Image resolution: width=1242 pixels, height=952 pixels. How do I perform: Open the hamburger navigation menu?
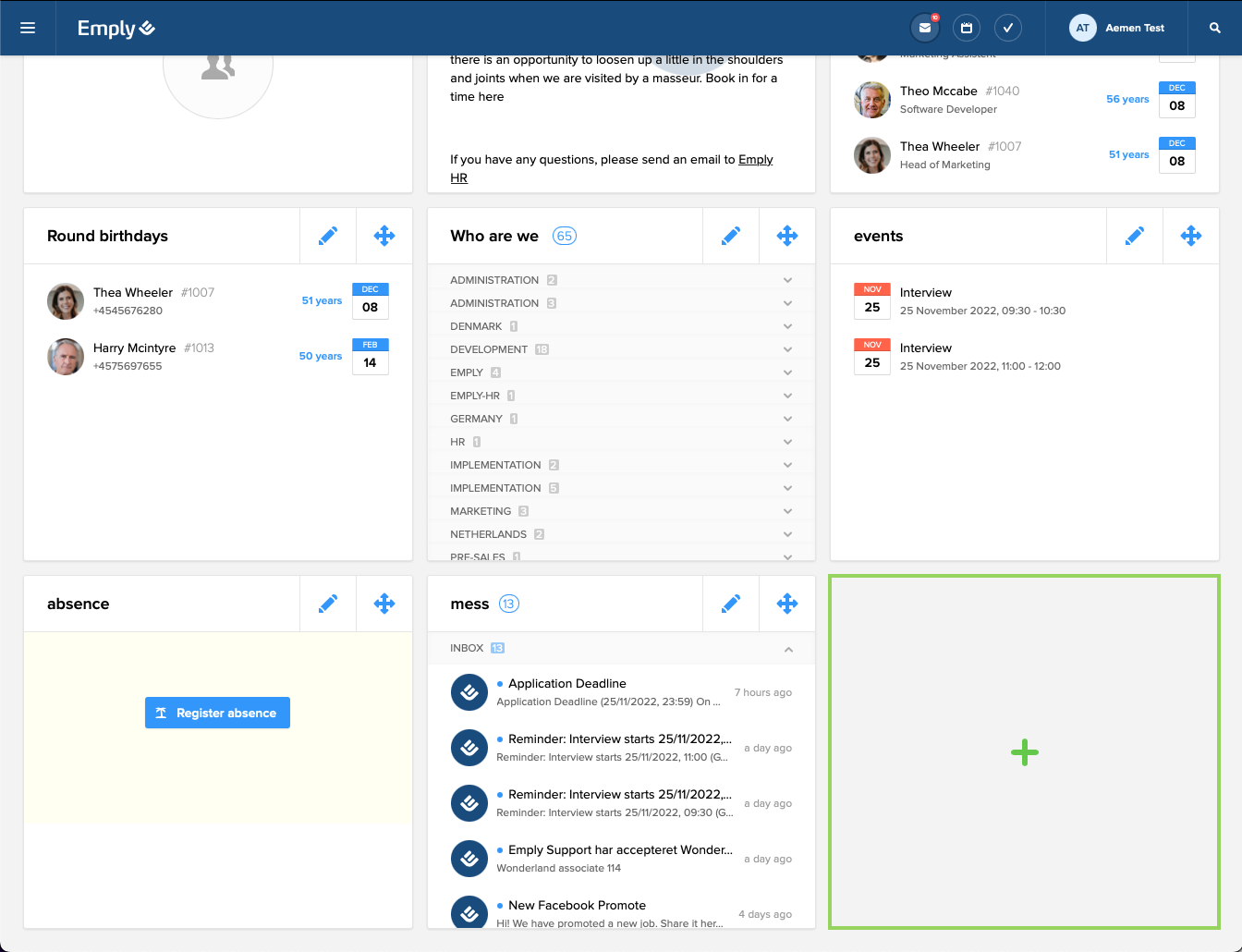[x=28, y=28]
